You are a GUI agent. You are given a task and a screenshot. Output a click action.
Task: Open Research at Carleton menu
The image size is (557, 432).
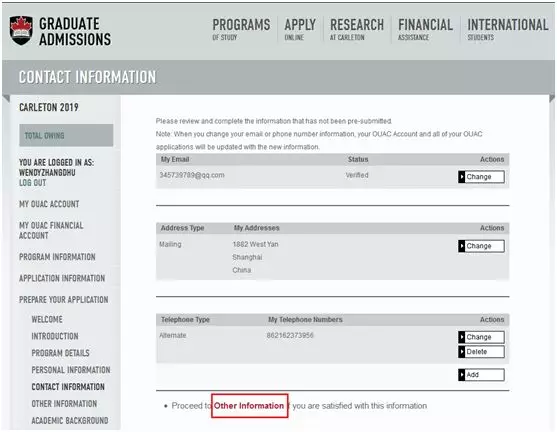(357, 29)
